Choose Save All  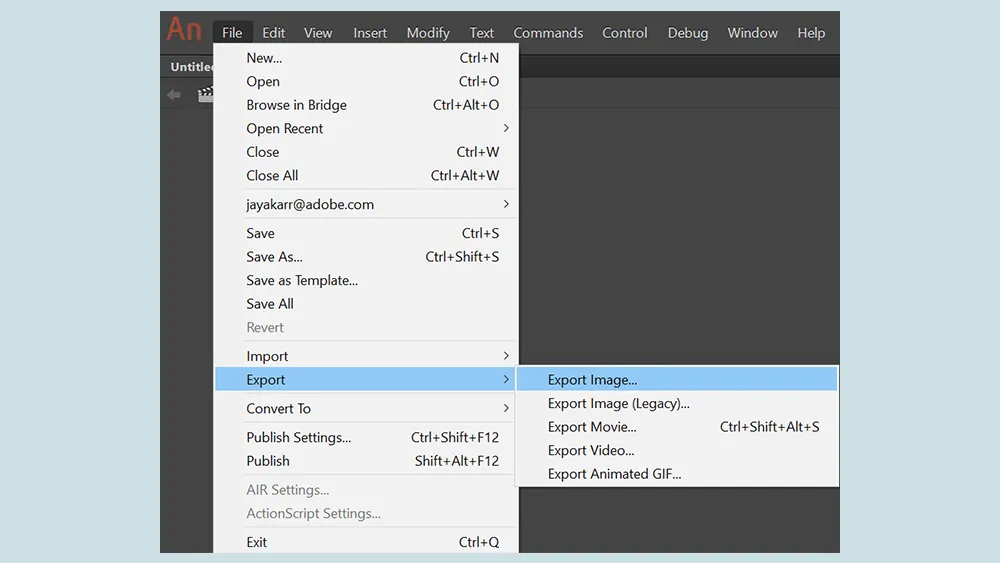click(367, 304)
